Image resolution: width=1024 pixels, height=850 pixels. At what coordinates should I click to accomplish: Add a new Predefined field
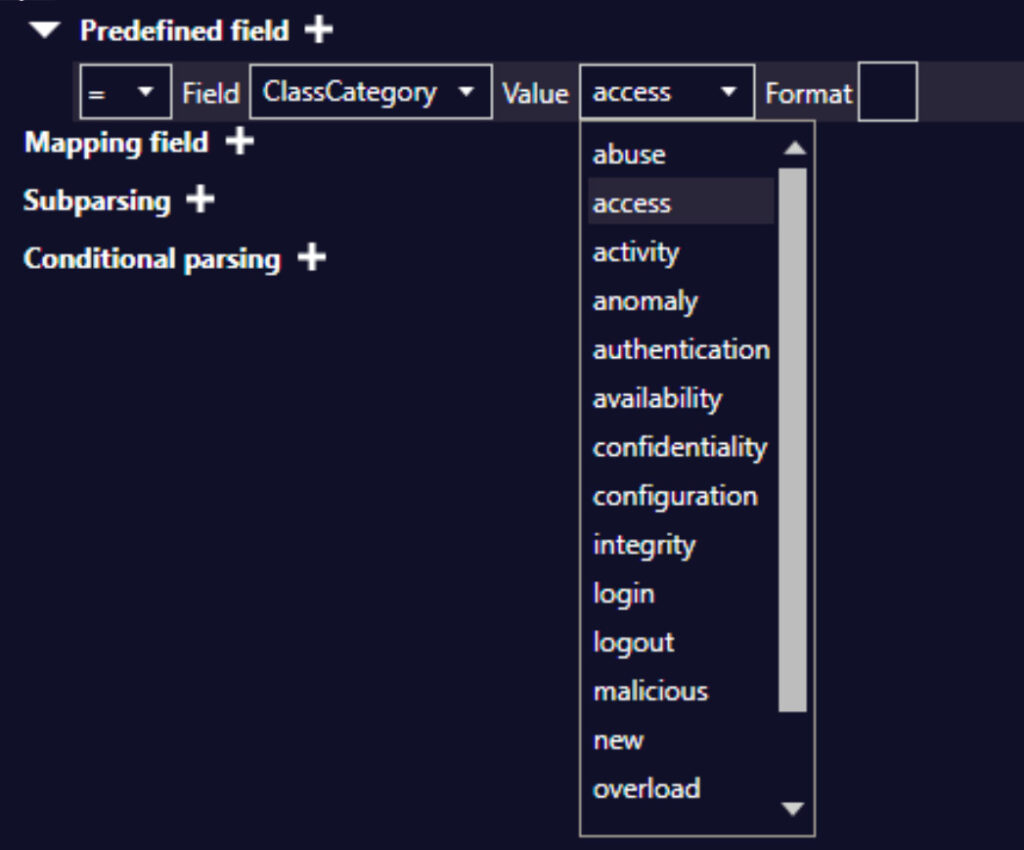click(x=319, y=29)
